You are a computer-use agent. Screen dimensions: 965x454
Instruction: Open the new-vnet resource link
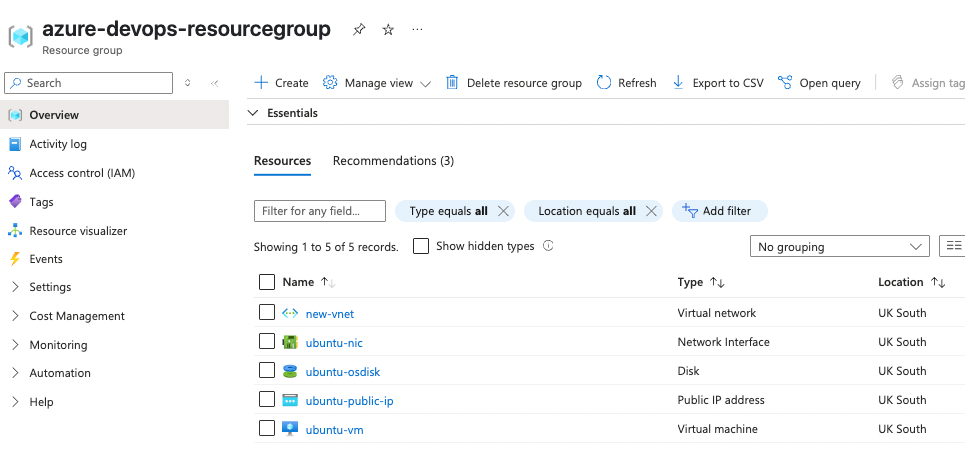330,314
